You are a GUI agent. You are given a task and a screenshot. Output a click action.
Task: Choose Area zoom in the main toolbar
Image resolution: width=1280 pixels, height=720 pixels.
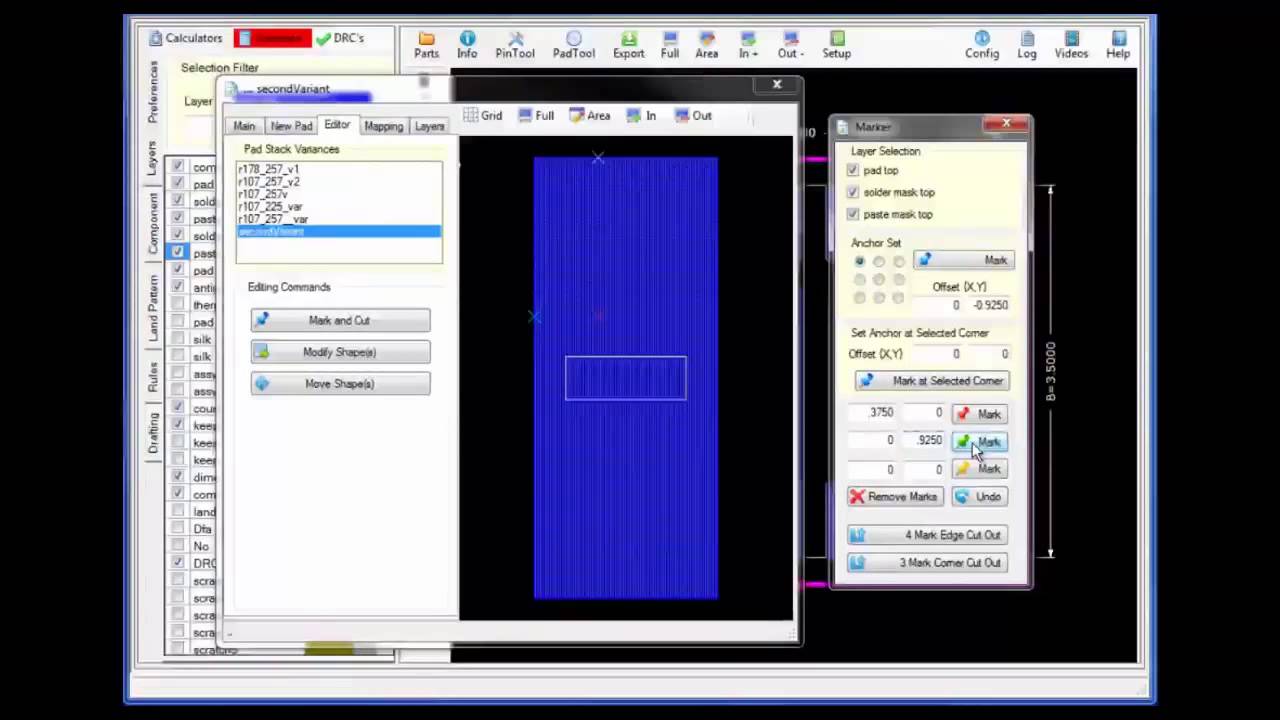tap(707, 45)
